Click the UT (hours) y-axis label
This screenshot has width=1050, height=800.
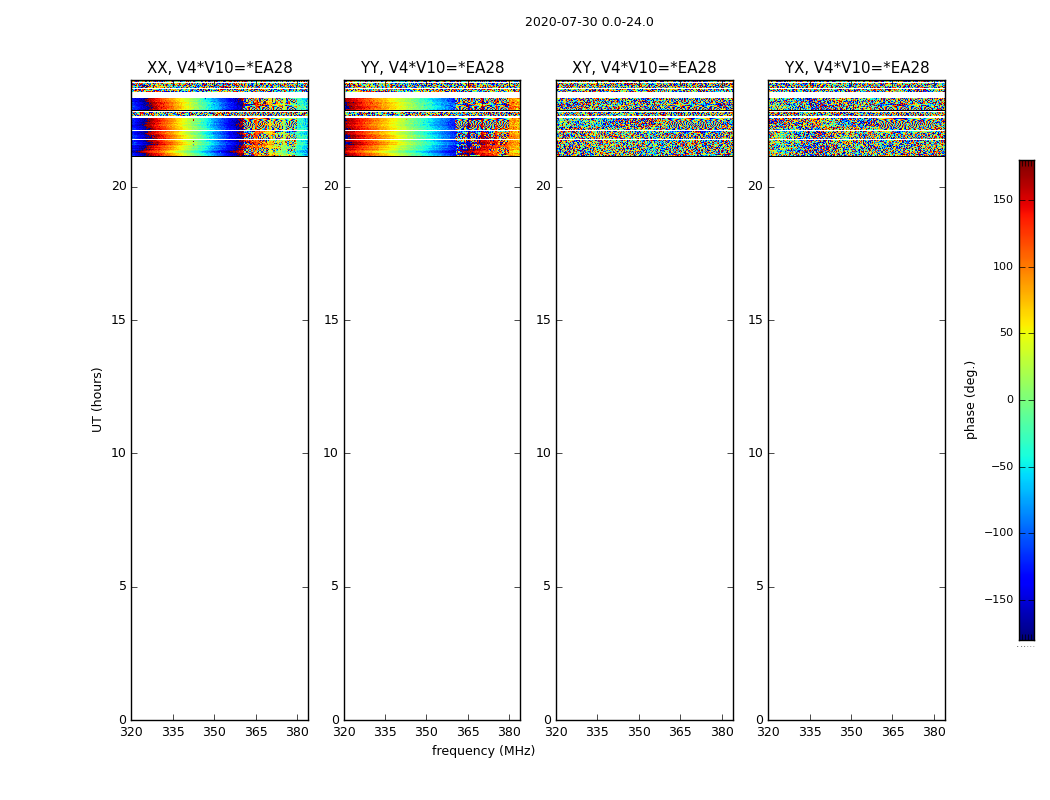pos(97,399)
